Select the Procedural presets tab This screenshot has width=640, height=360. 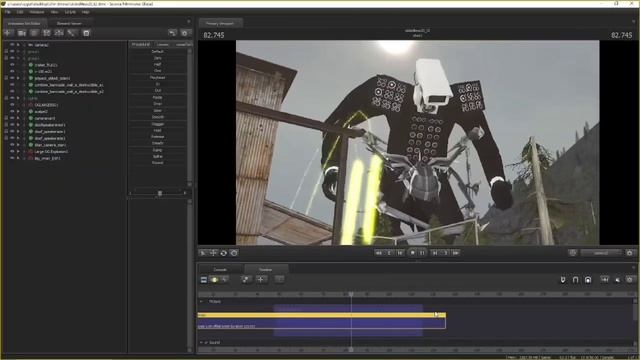coord(141,44)
